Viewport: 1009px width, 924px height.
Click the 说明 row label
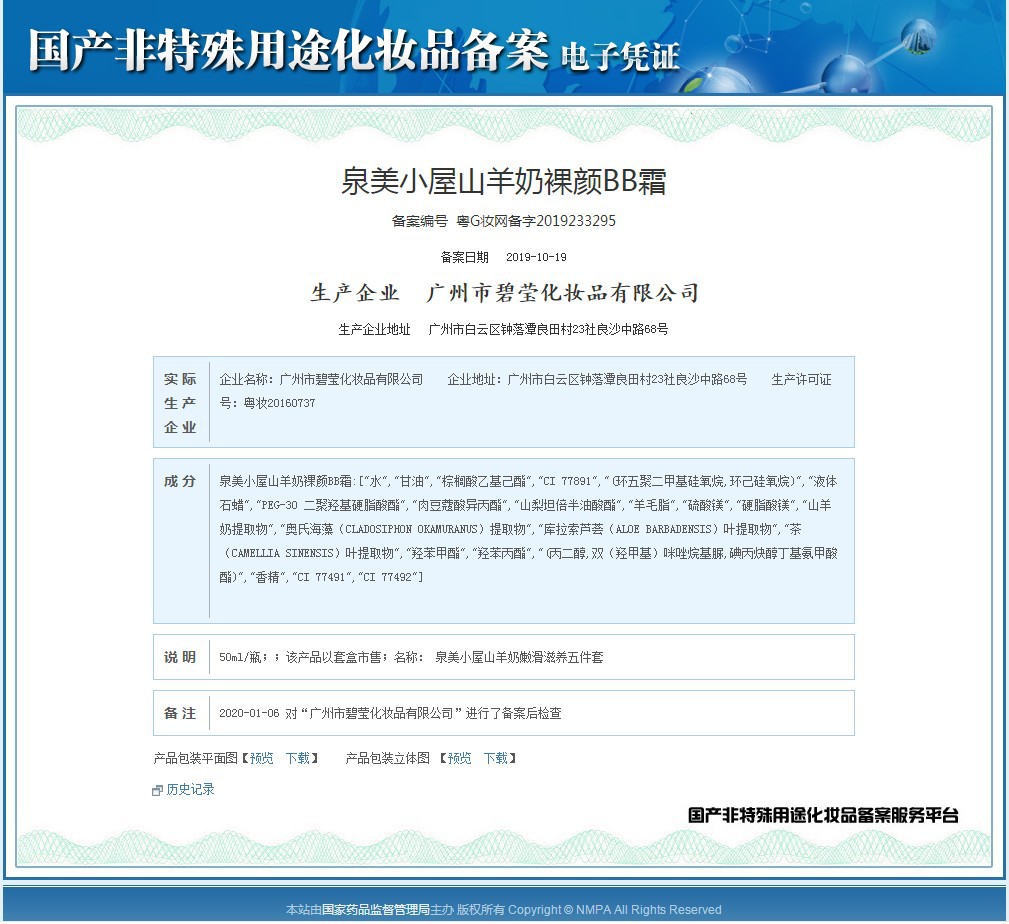[180, 657]
